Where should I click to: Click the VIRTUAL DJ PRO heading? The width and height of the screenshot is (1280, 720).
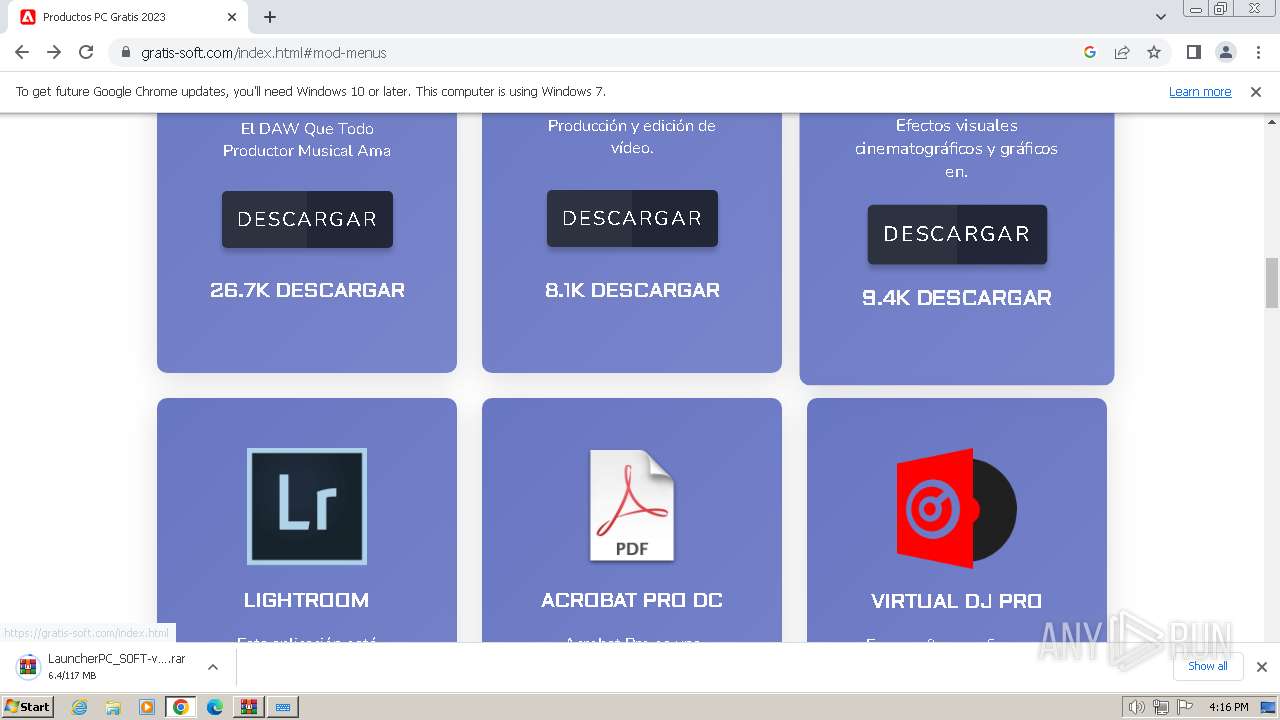click(x=957, y=601)
